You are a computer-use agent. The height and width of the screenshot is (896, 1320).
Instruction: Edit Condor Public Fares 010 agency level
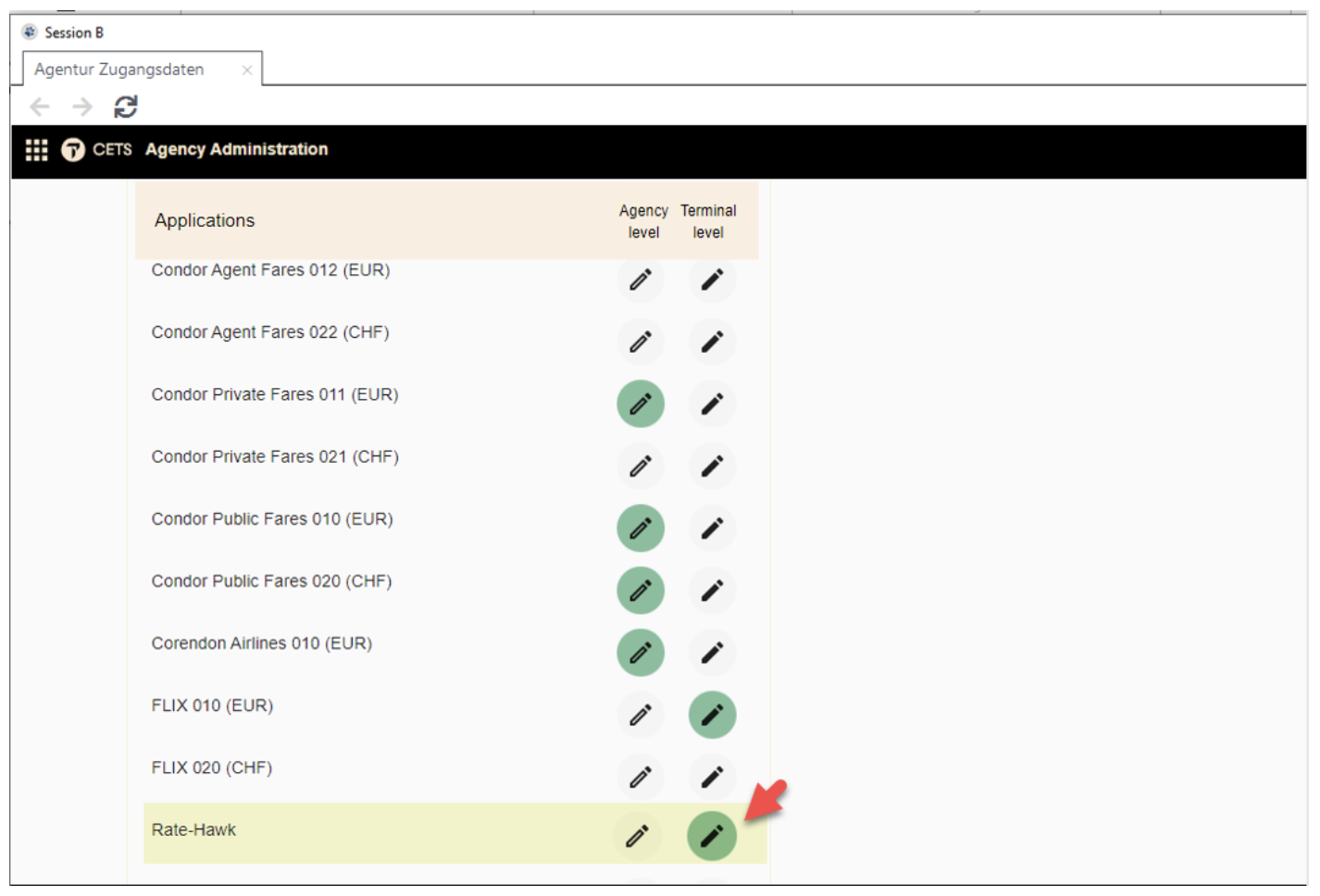click(x=641, y=529)
